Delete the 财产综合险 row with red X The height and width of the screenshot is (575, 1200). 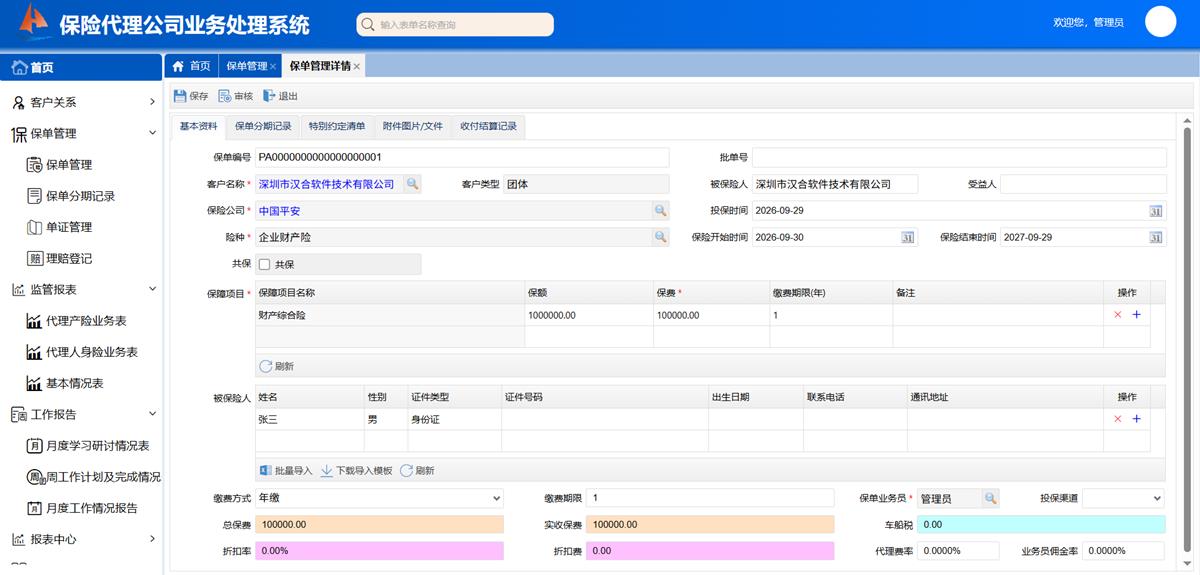[1118, 315]
